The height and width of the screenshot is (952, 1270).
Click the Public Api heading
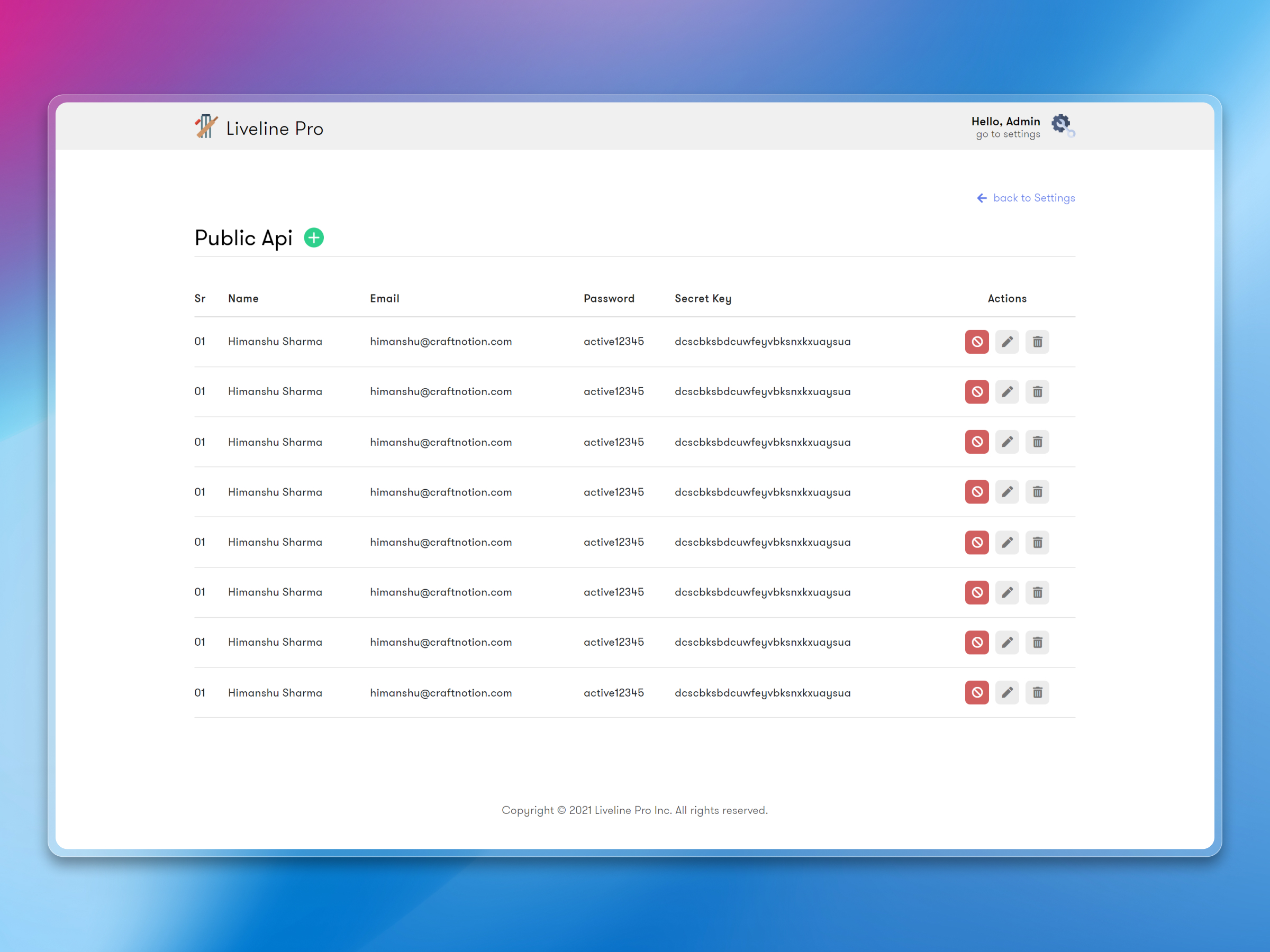click(243, 237)
